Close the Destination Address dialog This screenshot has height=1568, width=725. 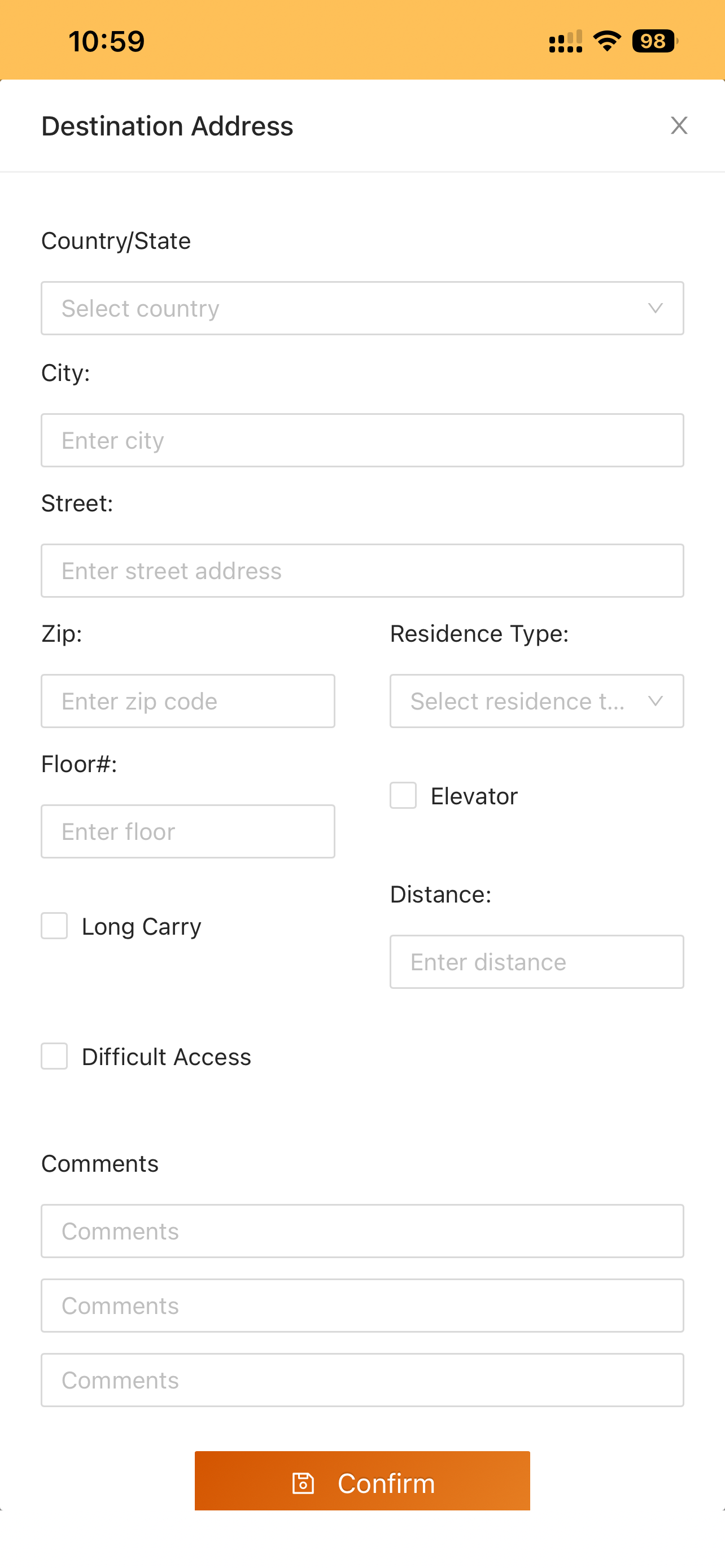[679, 125]
